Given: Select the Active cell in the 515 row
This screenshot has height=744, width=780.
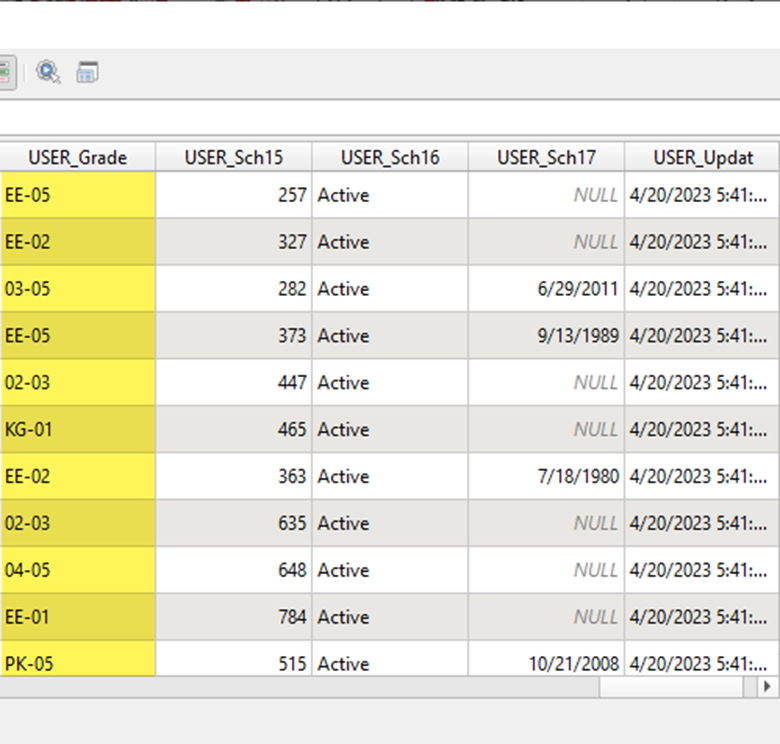Looking at the screenshot, I should pos(390,658).
